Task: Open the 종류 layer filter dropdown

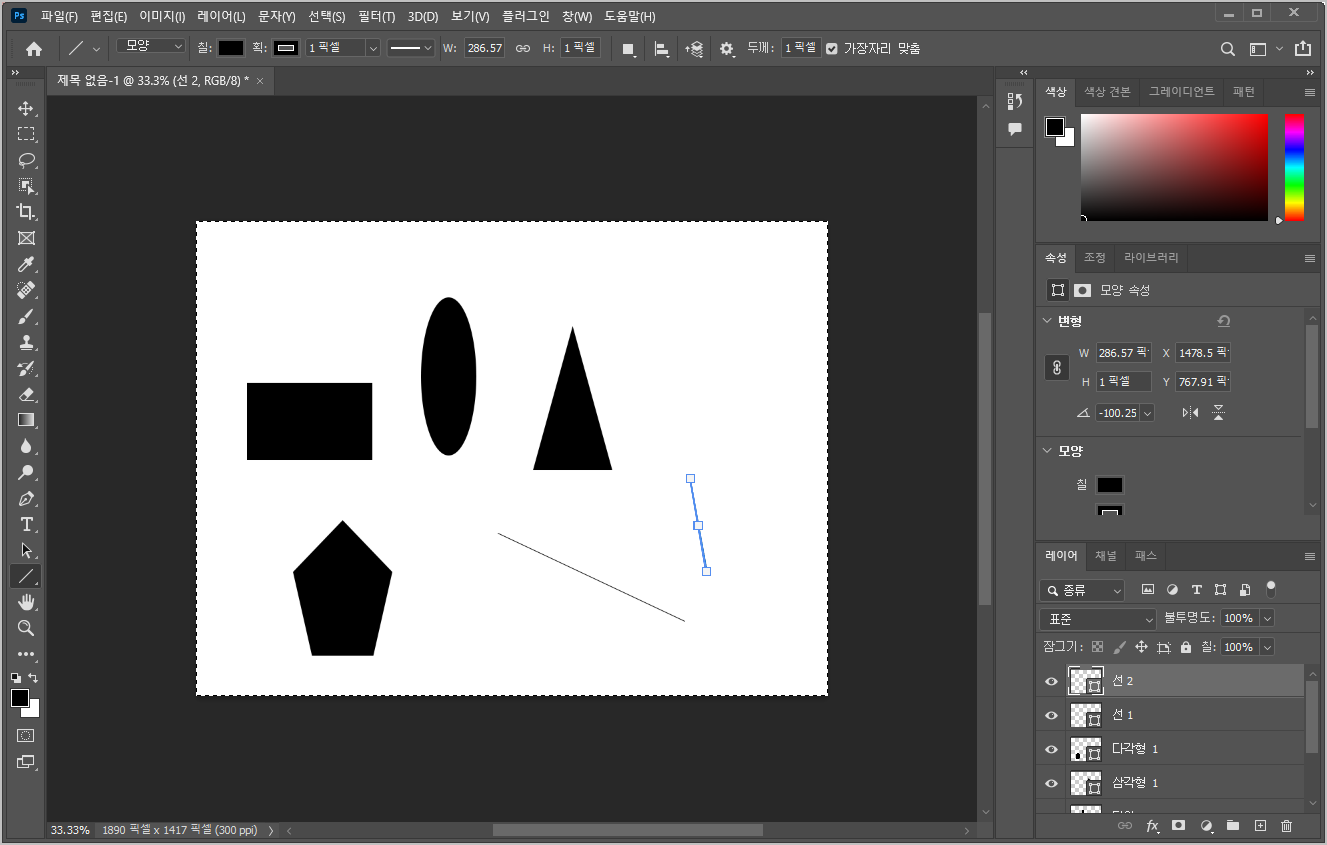Action: (1082, 591)
